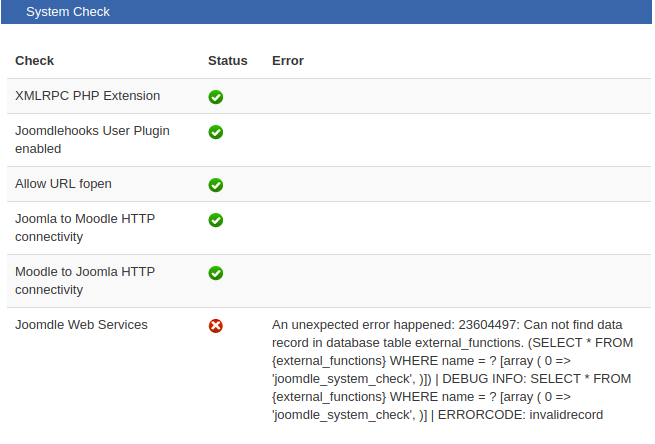
Task: Click the error number 23604497
Action: [490, 325]
